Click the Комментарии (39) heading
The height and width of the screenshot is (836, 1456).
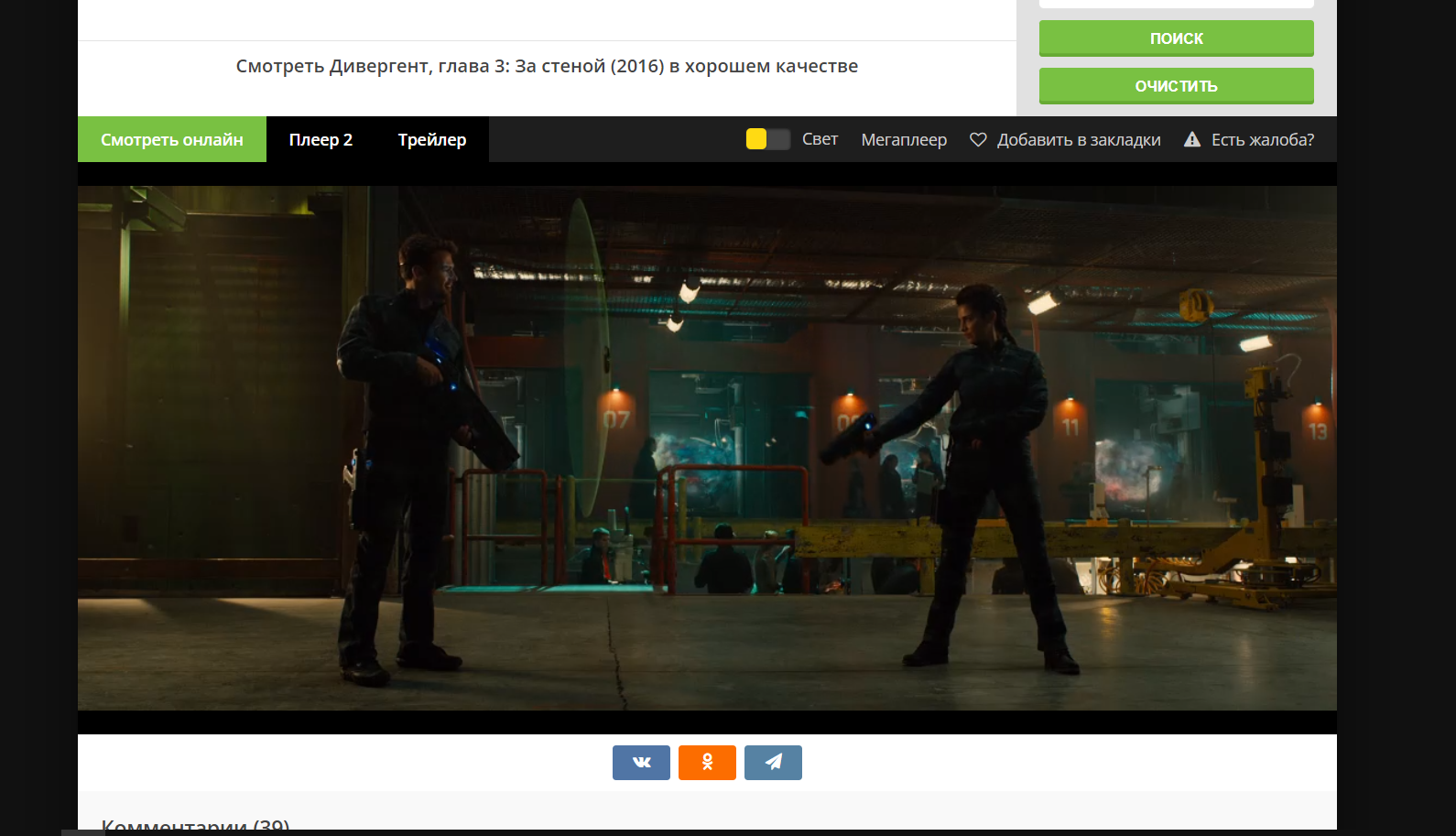(x=195, y=826)
